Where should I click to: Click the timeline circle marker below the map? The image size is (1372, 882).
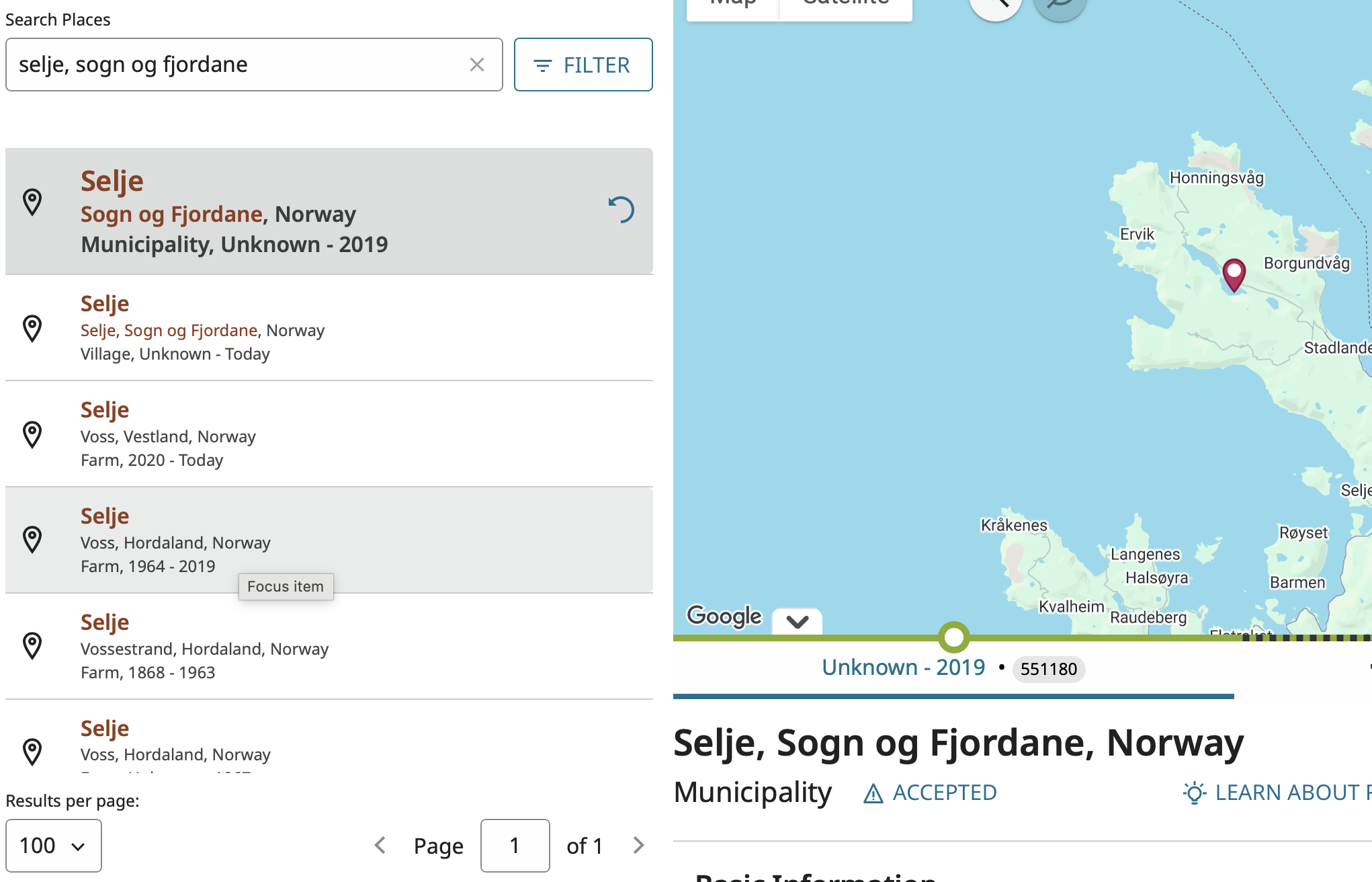point(953,637)
